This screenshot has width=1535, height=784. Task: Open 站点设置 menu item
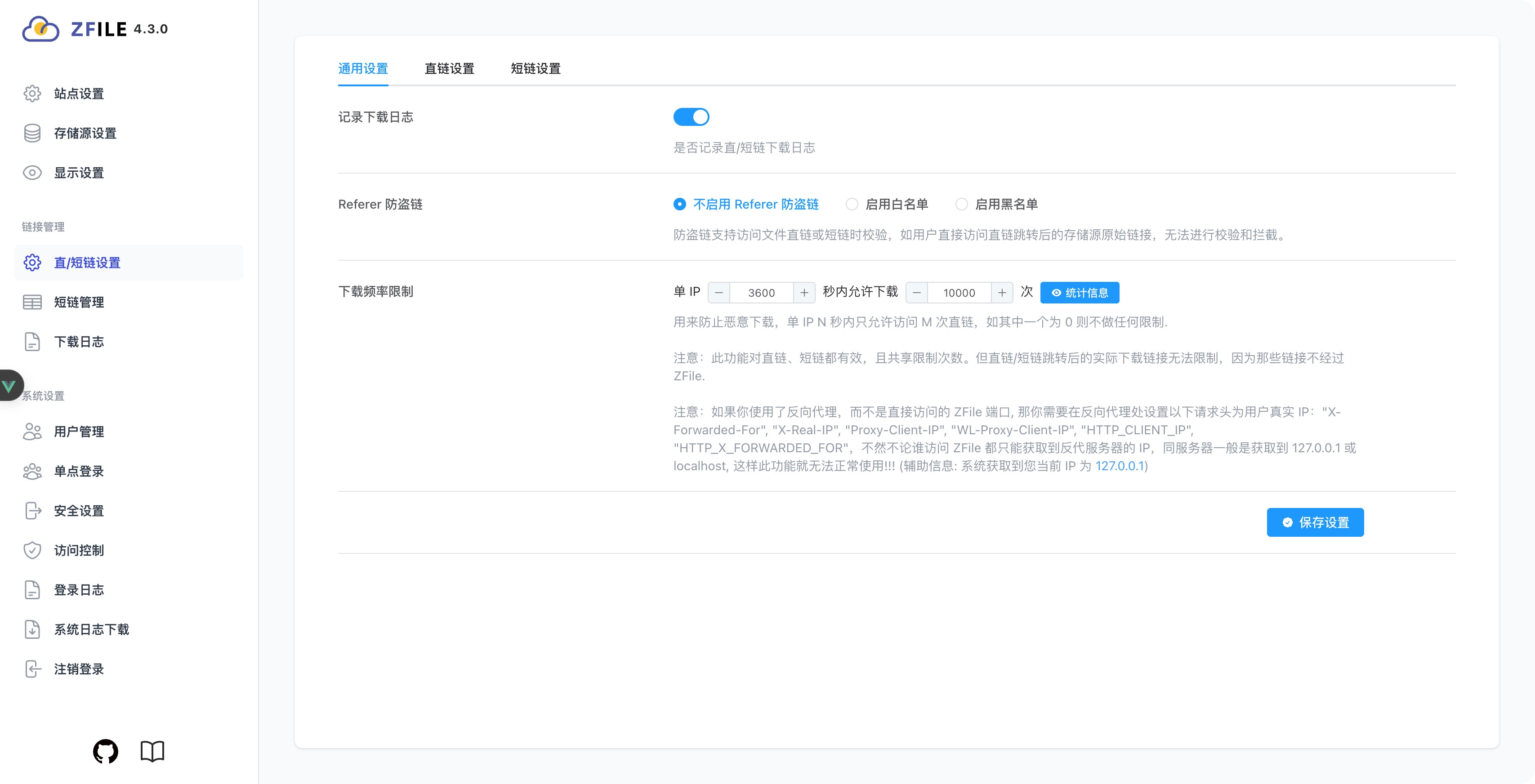click(129, 94)
